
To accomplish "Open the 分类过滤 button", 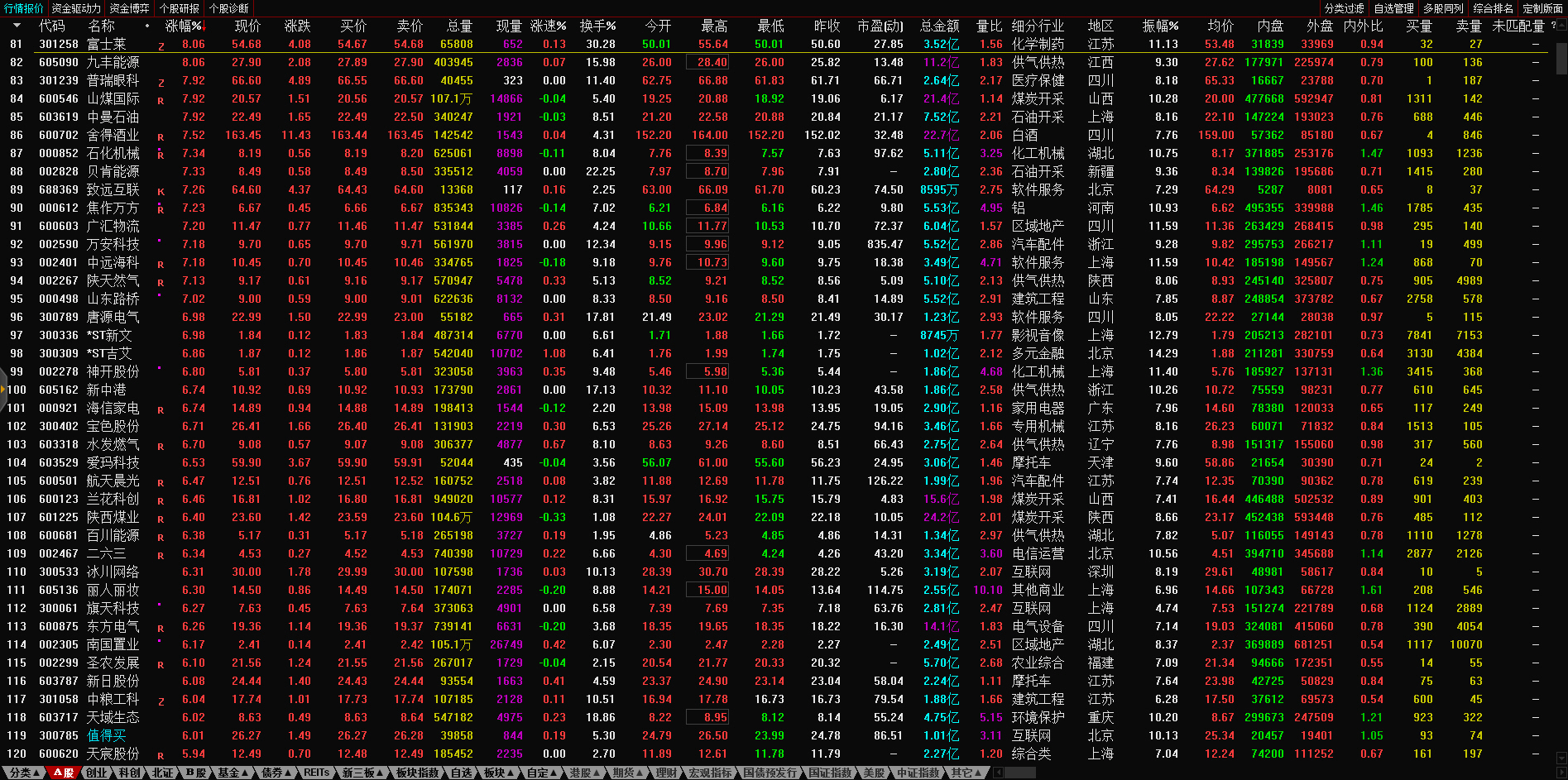I will [1344, 8].
